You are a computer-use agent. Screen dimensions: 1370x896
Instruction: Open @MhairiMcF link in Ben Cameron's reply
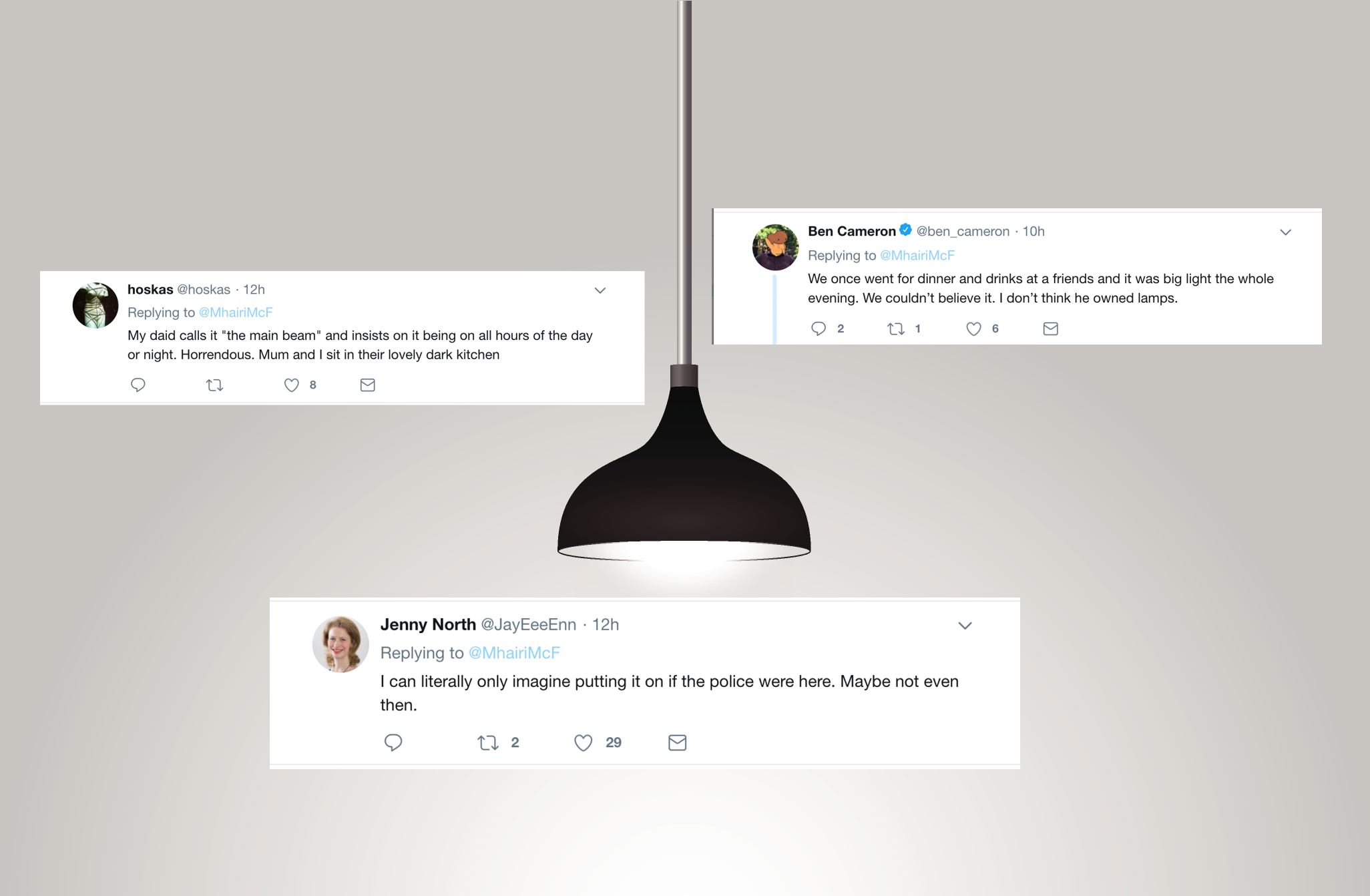917,255
